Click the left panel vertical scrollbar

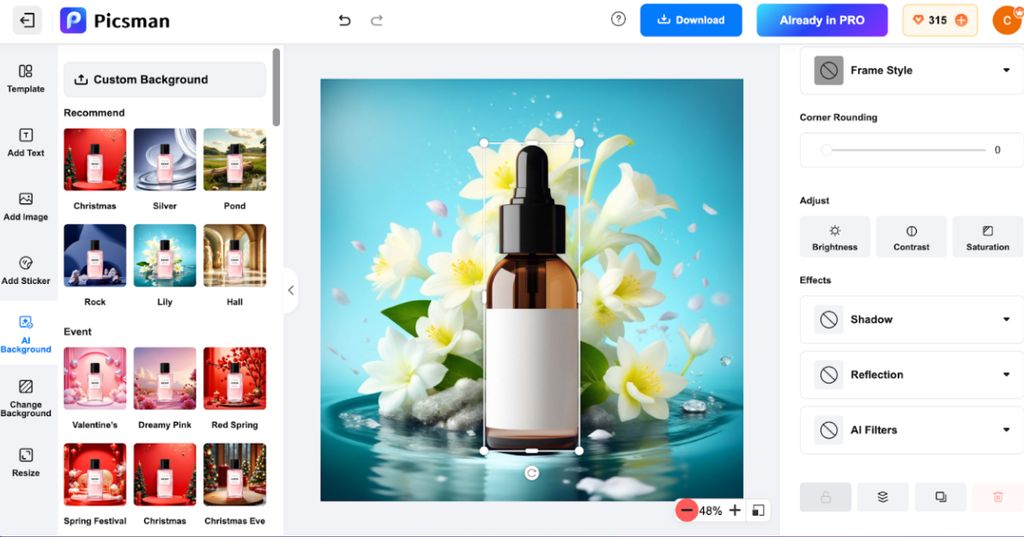point(276,87)
